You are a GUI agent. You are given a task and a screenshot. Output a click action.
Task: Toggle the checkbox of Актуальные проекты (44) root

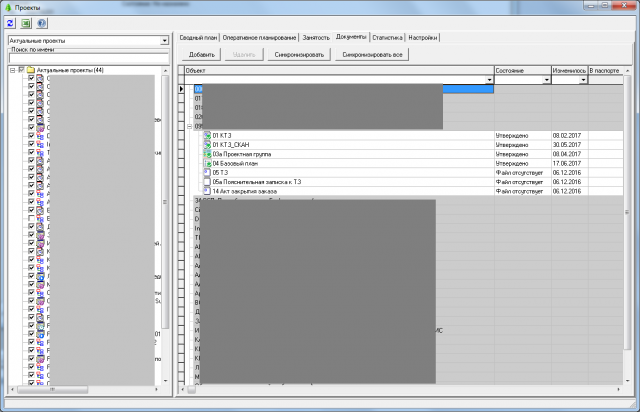pos(22,70)
